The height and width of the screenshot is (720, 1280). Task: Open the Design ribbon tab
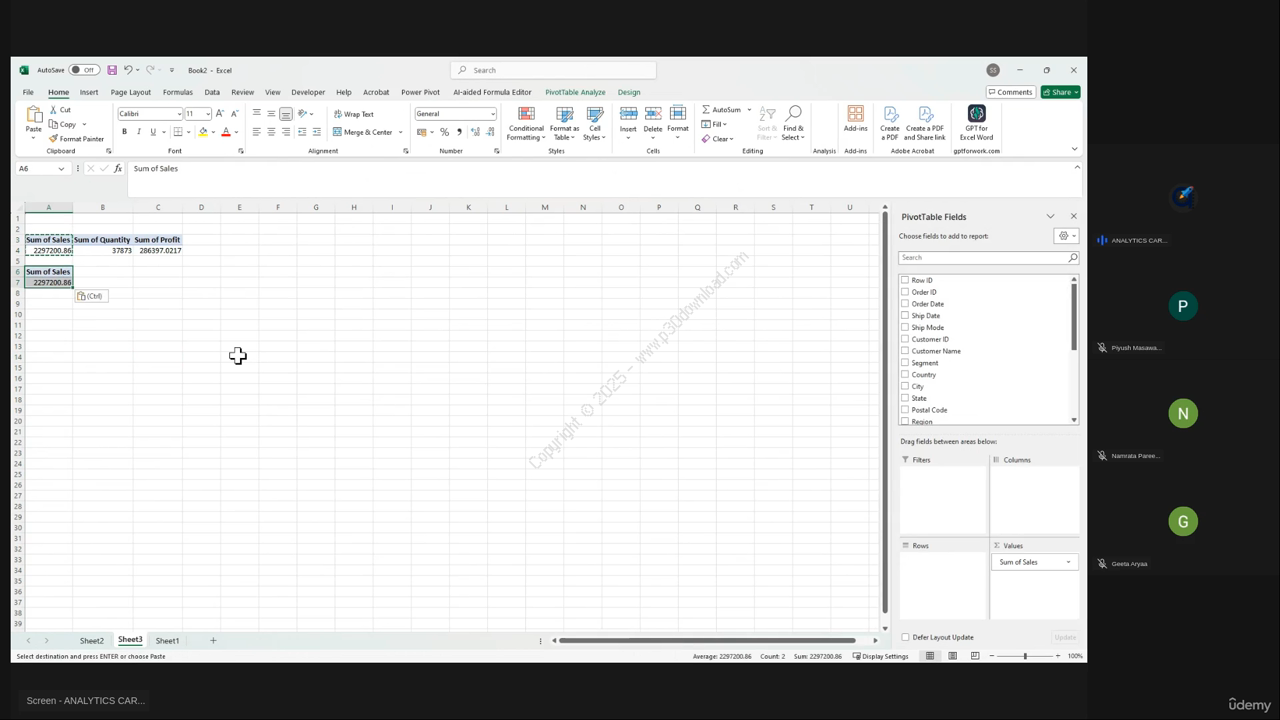point(629,92)
